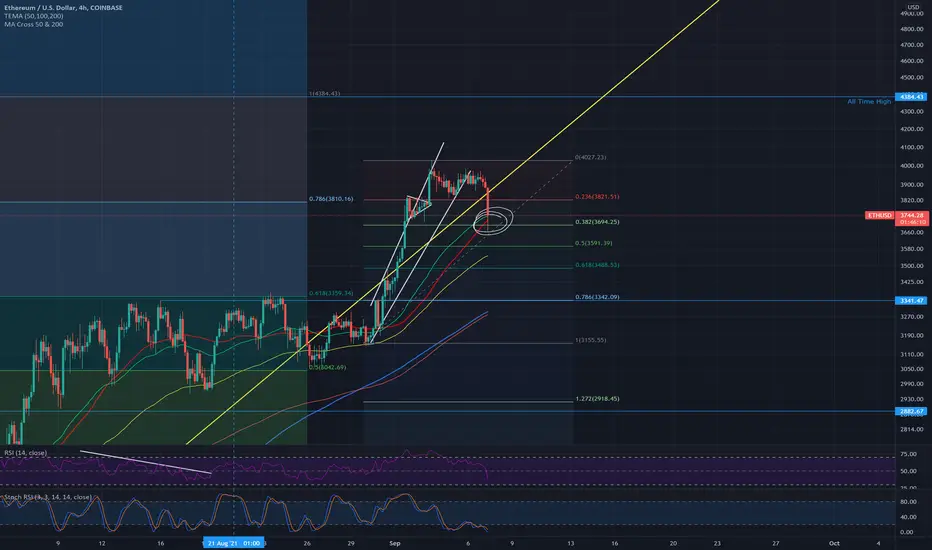This screenshot has width=932, height=550.
Task: Click the 4600.00 price scale value
Action: (x=911, y=61)
